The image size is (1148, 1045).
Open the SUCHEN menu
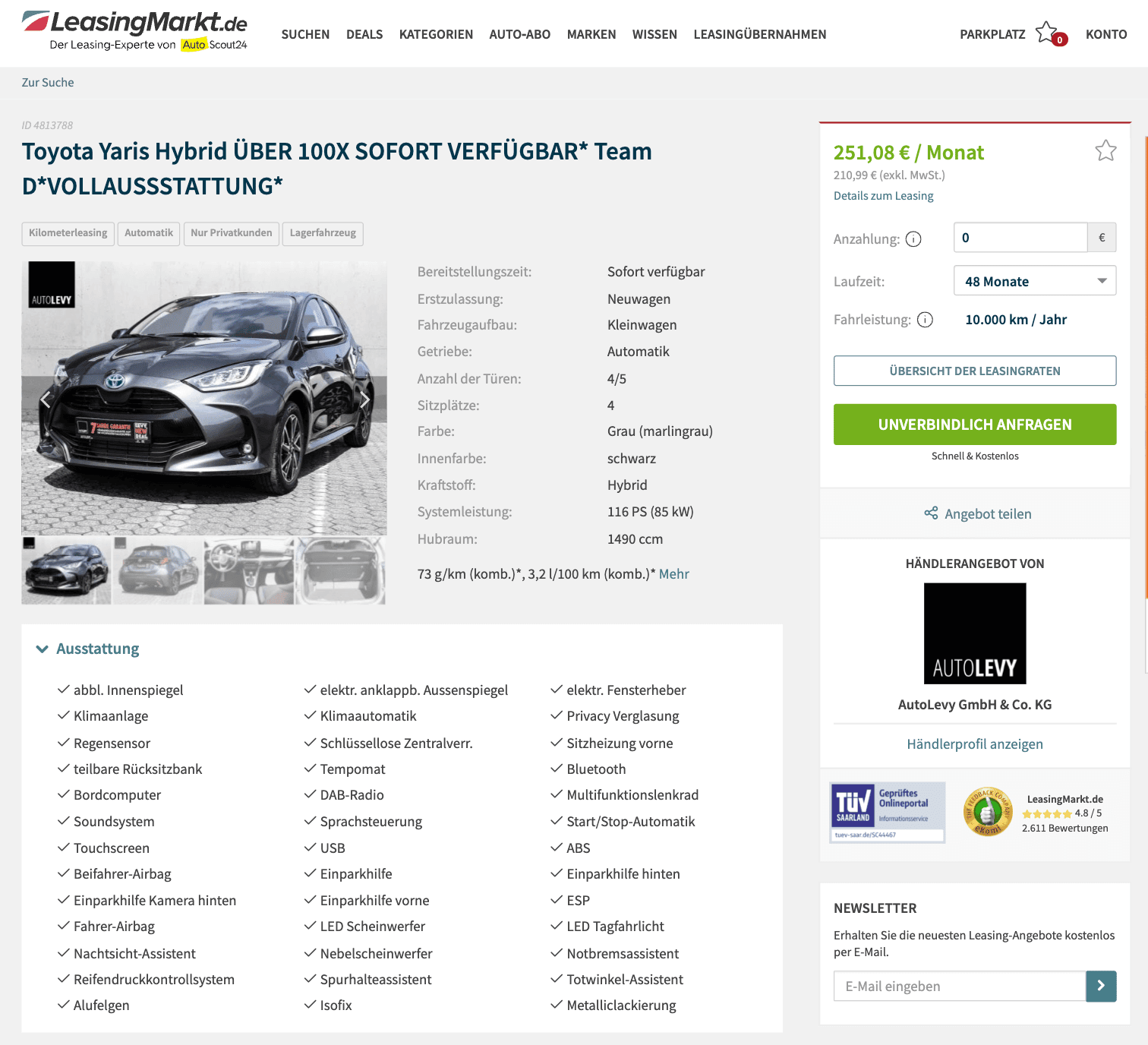click(x=305, y=34)
